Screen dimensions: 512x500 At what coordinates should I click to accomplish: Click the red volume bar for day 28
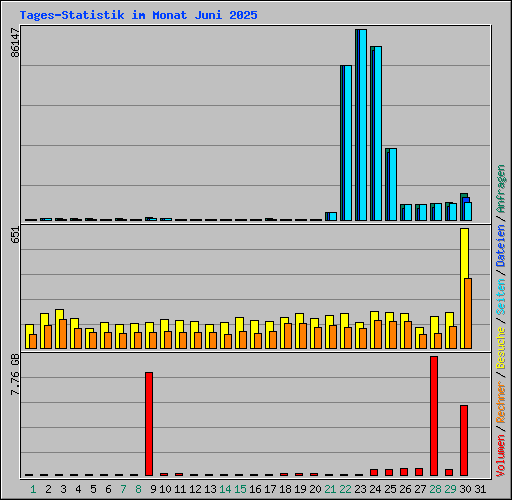click(x=434, y=416)
